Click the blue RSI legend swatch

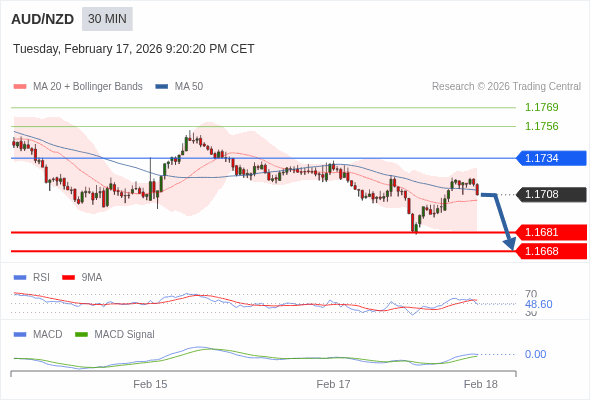(x=20, y=278)
